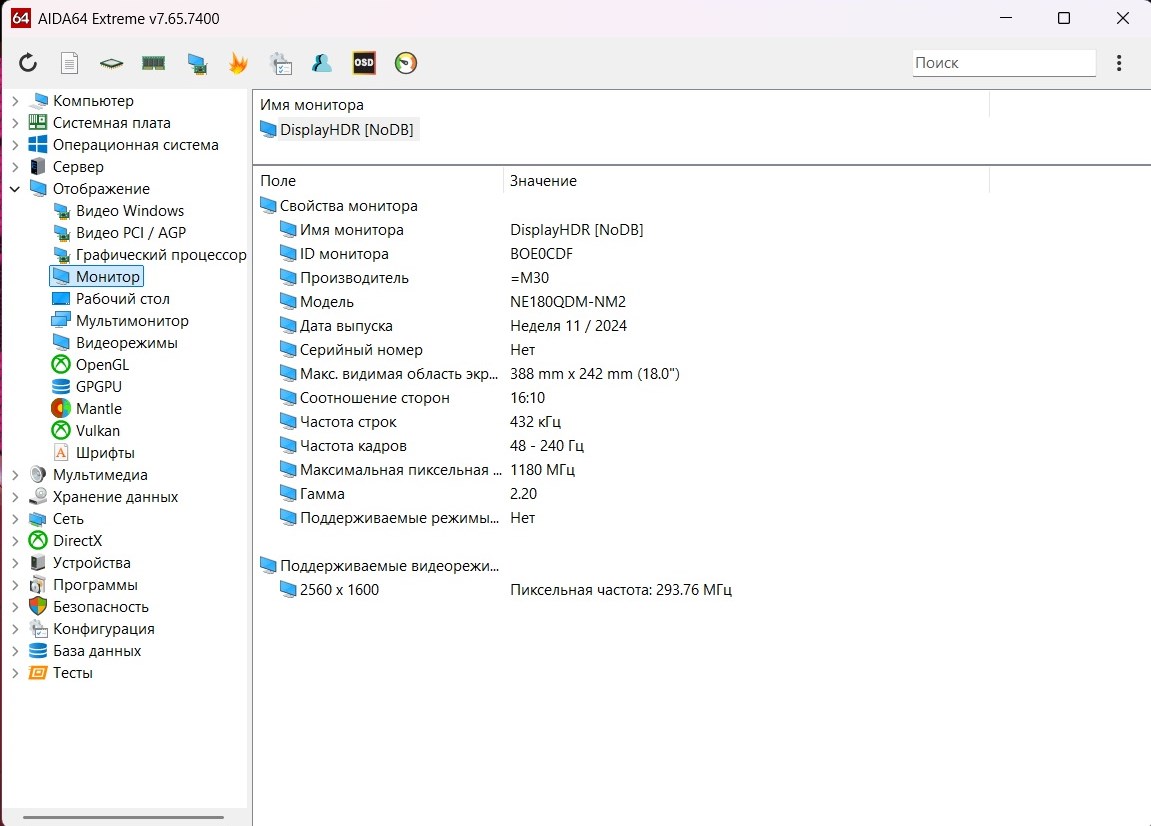Click the Значение column header

point(543,181)
